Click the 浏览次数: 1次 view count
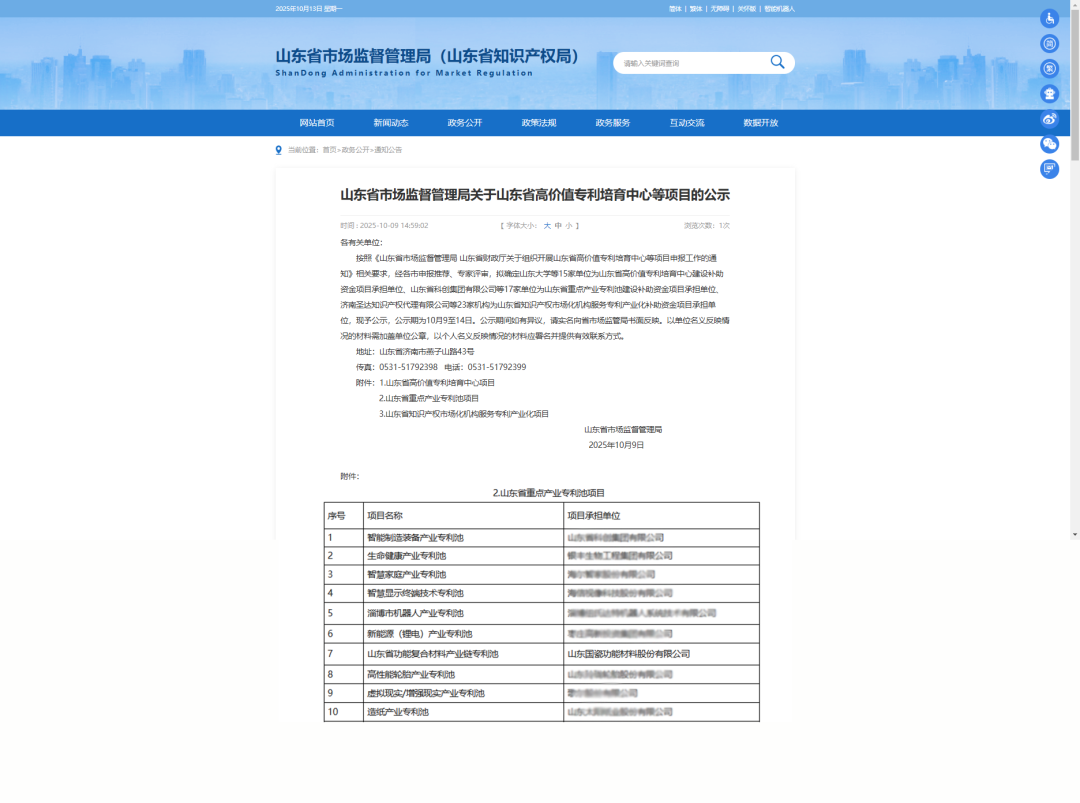This screenshot has width=1080, height=803. coord(707,226)
